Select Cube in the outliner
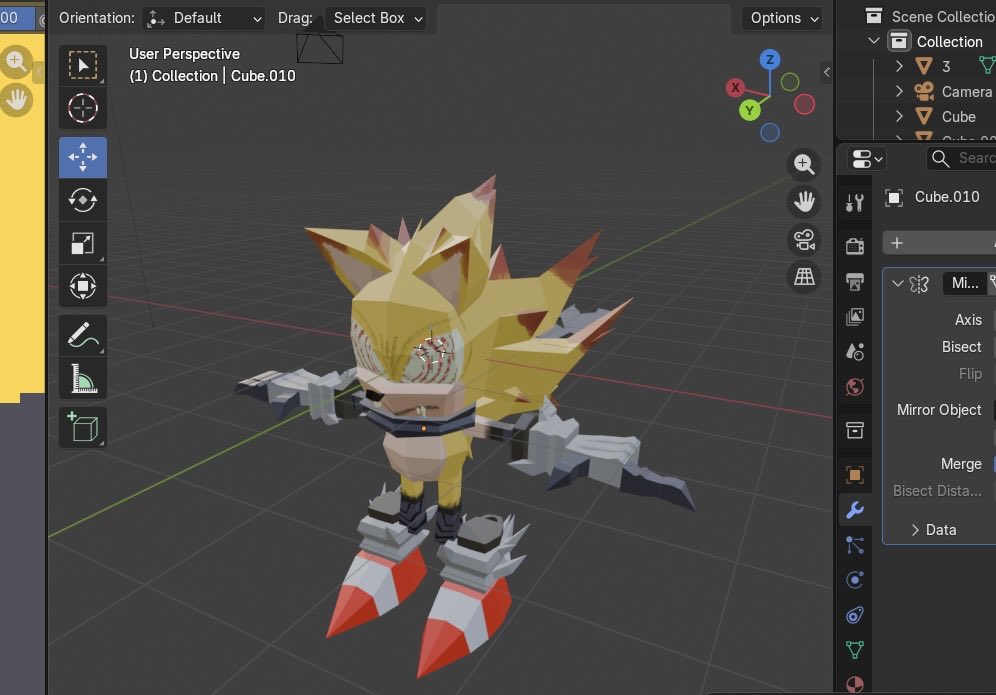Screen dimensions: 996x695 click(x=959, y=117)
